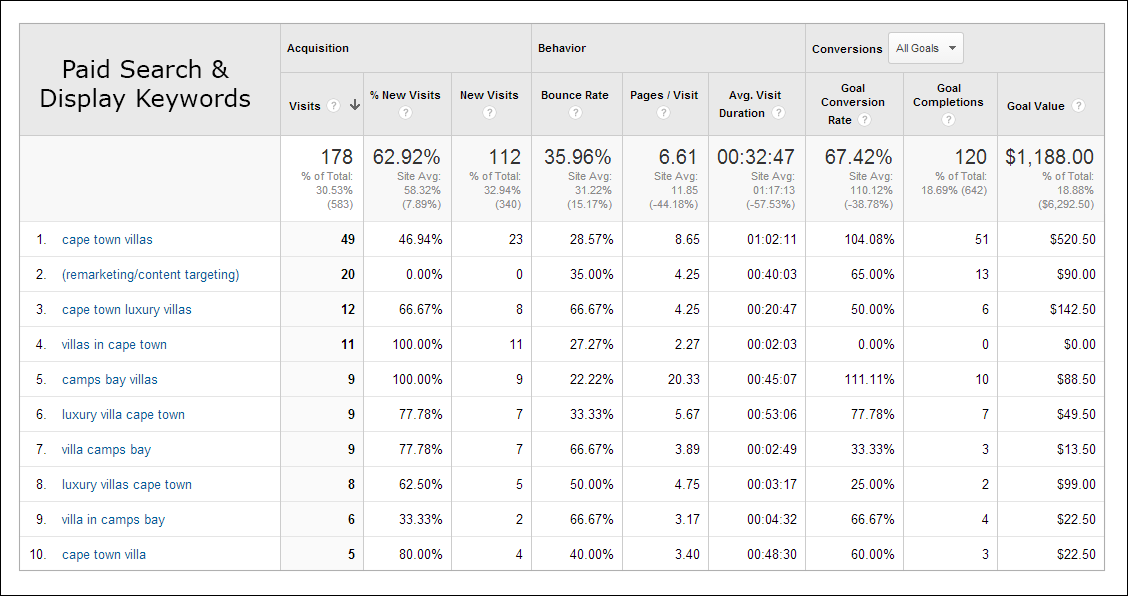
Task: Sort by Goal Completions column header
Action: [949, 95]
